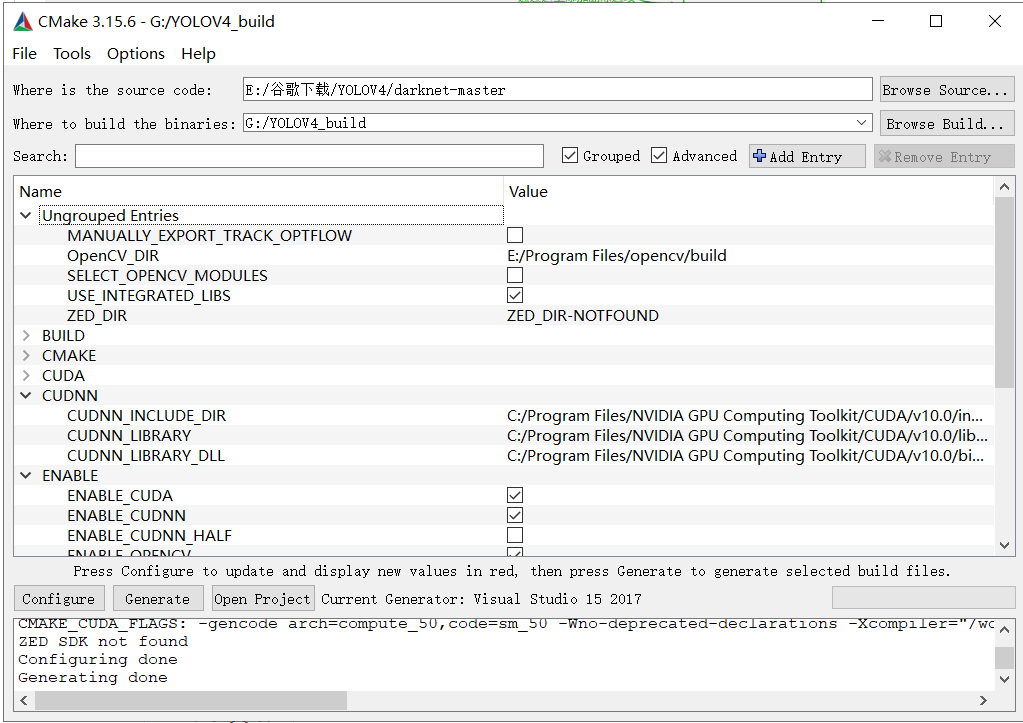
Task: Select the CUDNN_INCLUDE_DIR value
Action: click(x=744, y=416)
